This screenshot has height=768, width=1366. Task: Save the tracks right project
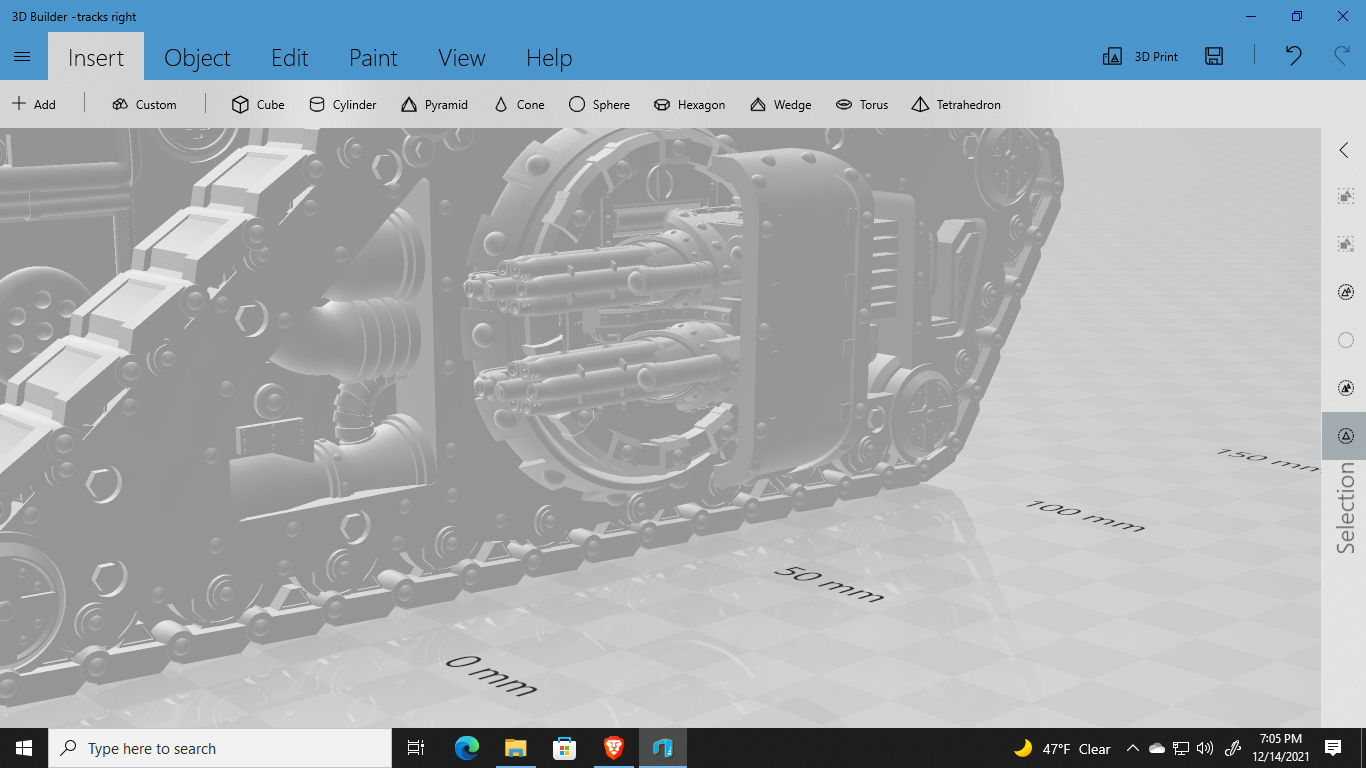1213,57
